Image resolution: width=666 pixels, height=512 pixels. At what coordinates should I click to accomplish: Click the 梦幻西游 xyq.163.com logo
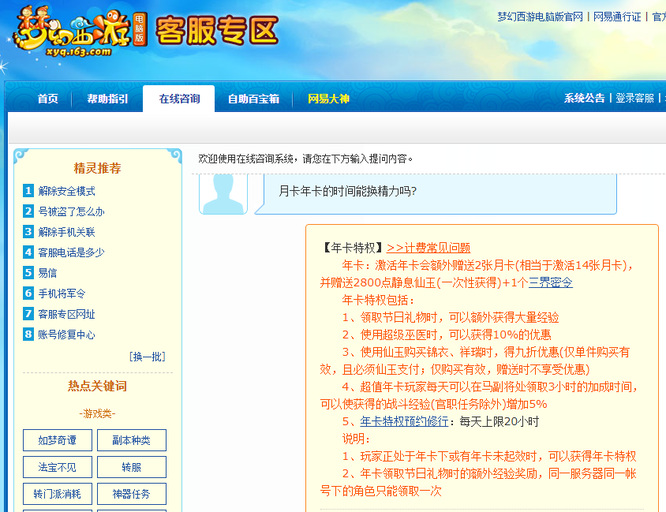coord(80,32)
